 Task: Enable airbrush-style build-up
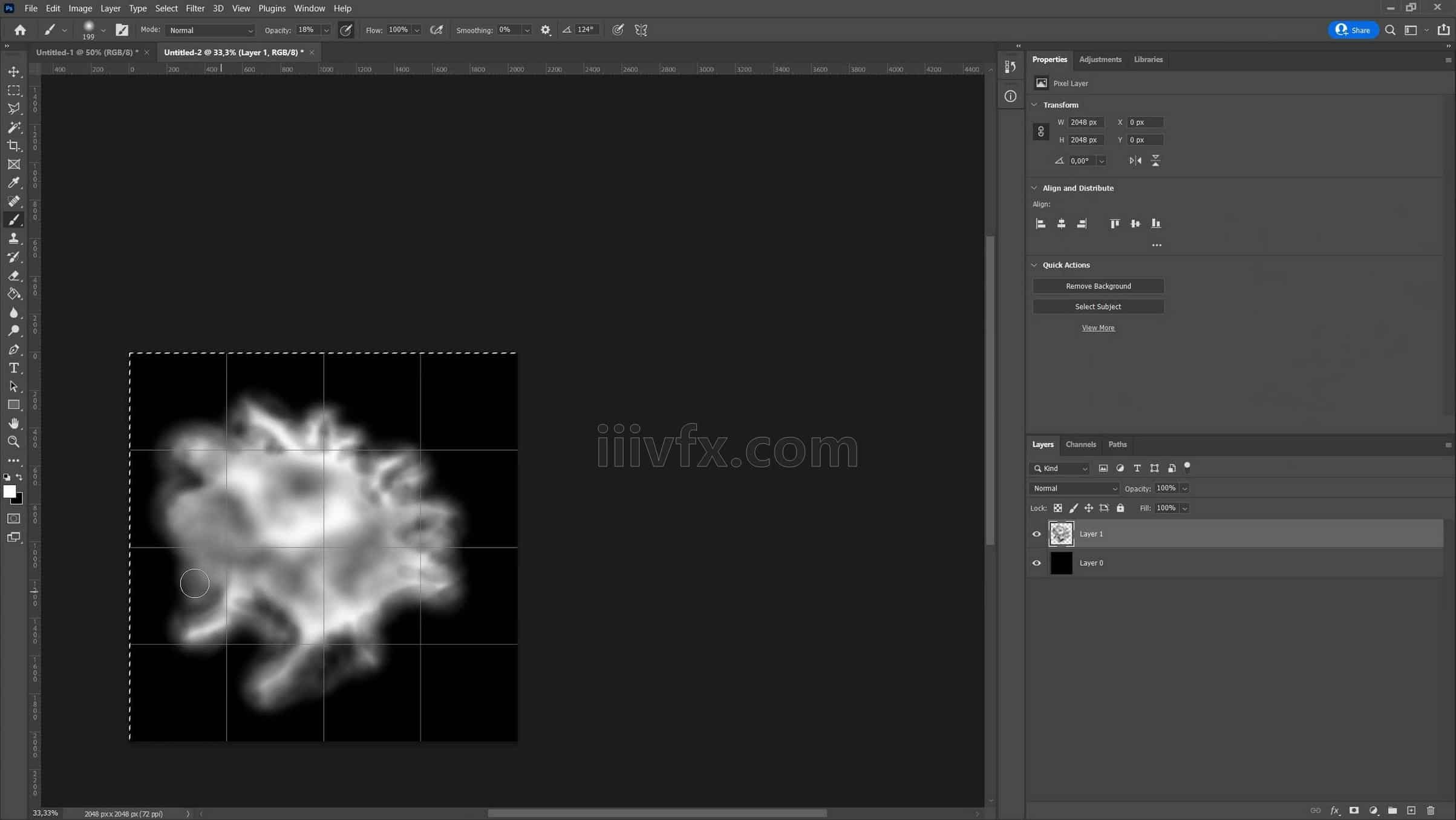click(x=436, y=30)
